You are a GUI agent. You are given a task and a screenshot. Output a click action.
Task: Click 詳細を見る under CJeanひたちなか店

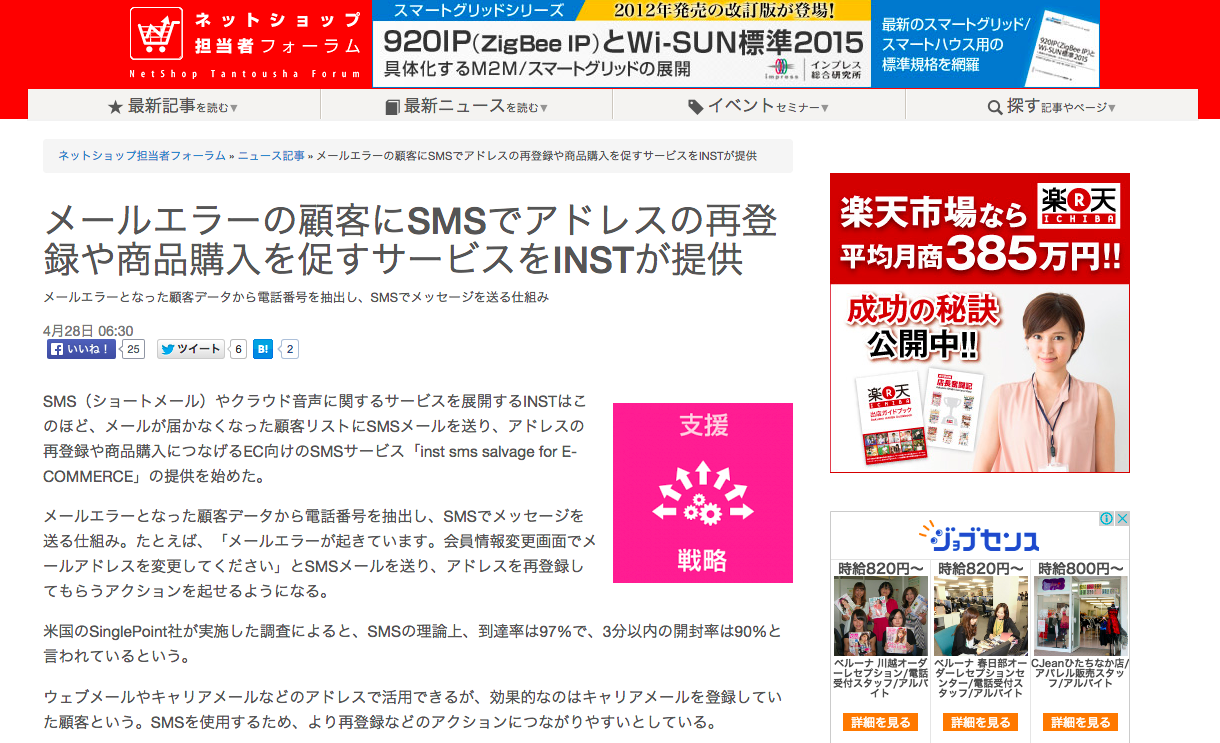click(1080, 722)
